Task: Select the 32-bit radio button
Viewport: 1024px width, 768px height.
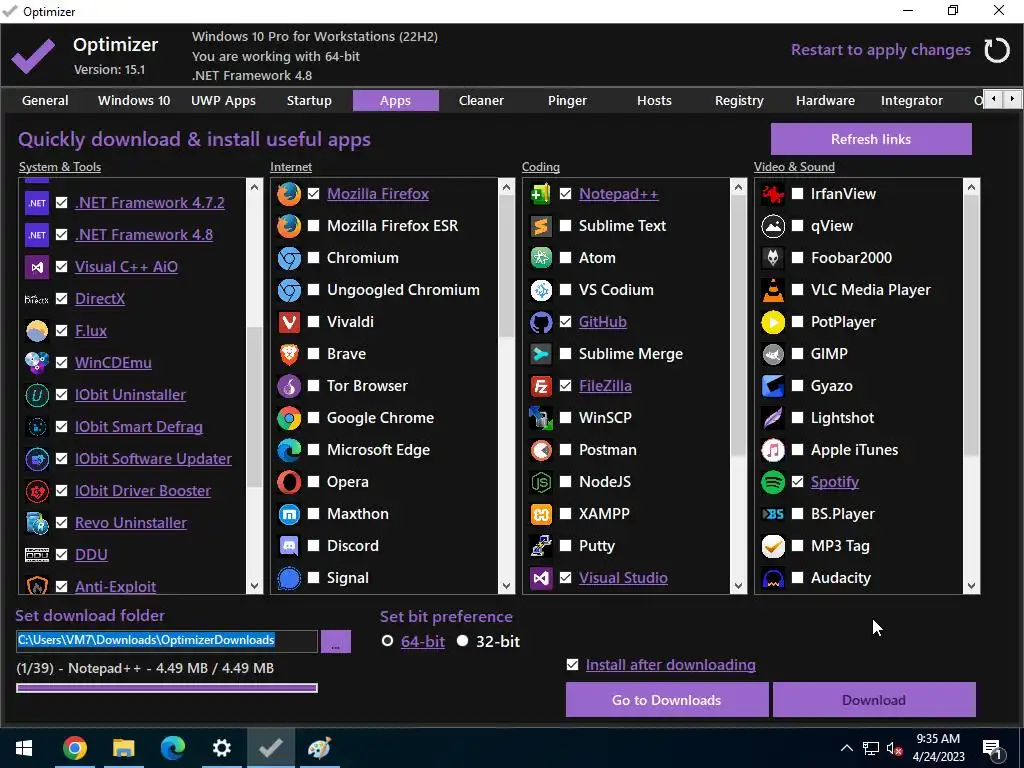Action: click(462, 641)
